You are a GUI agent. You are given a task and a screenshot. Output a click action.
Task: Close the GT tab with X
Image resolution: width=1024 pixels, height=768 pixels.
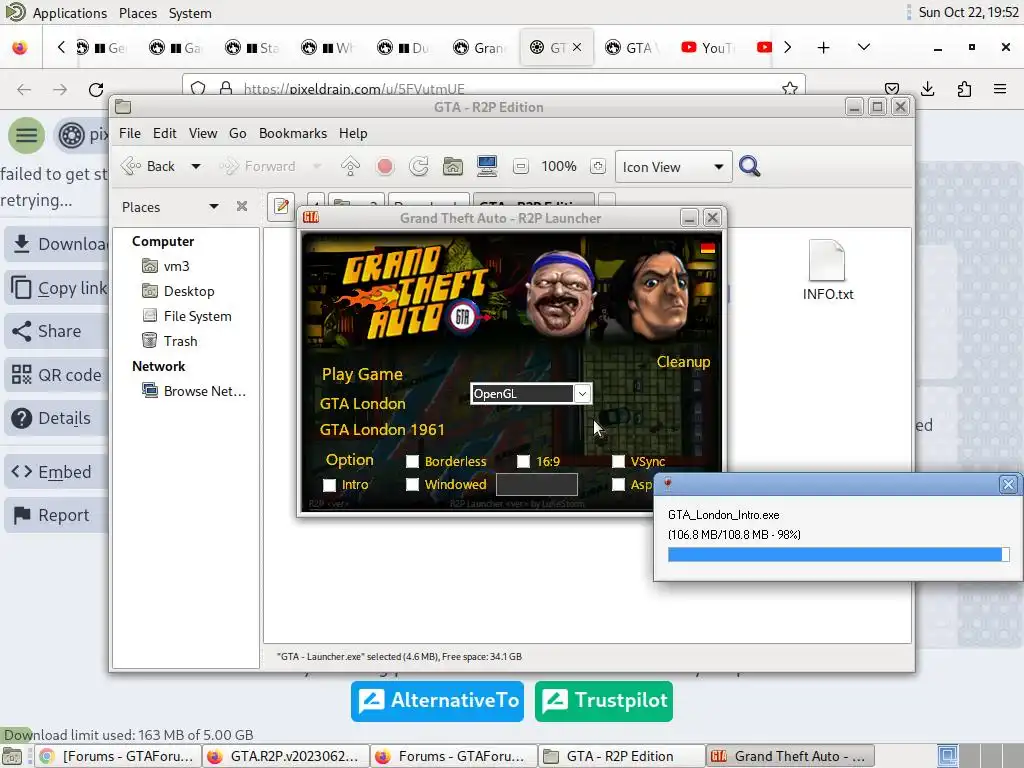click(577, 47)
